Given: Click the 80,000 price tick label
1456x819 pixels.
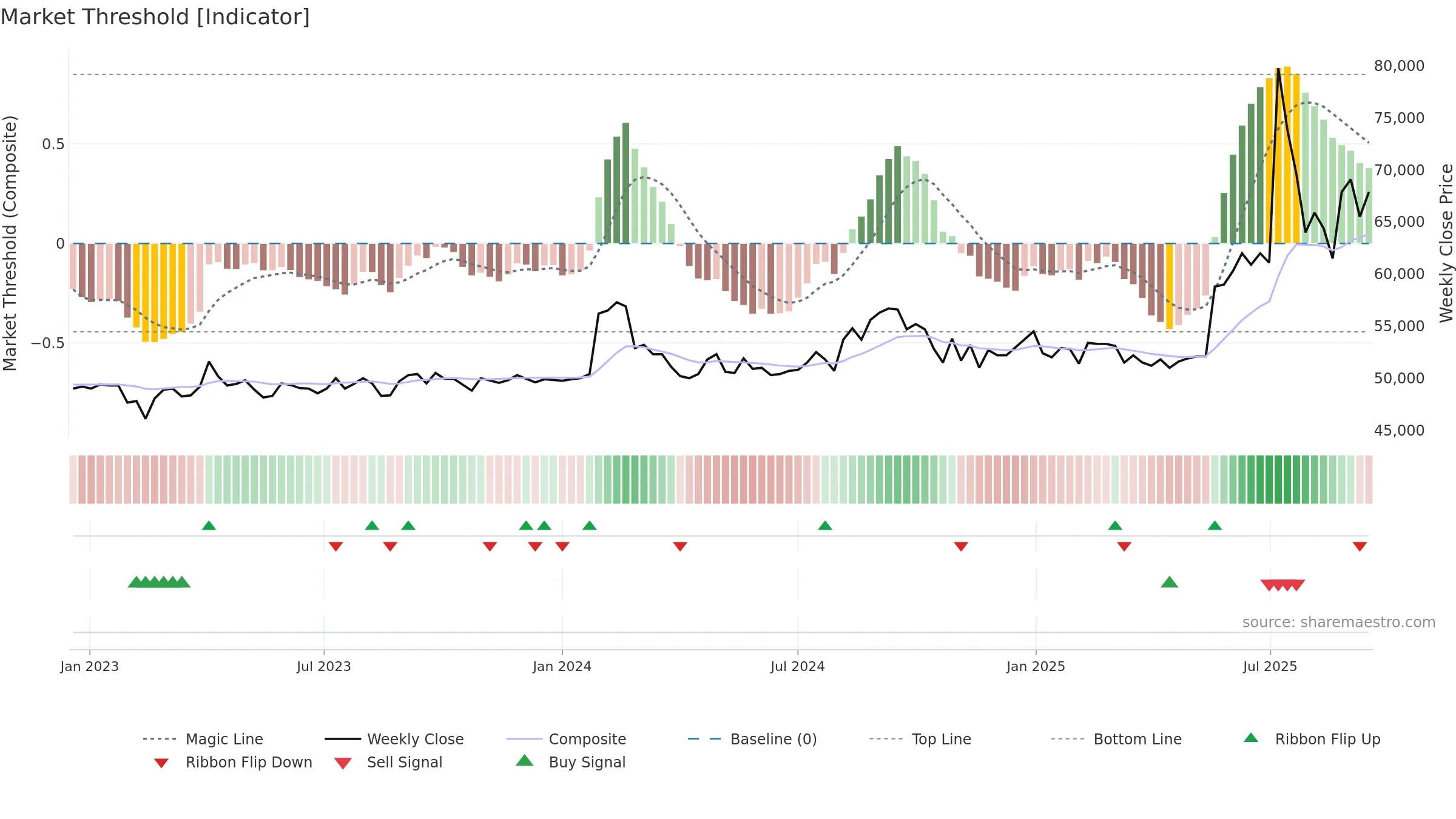Looking at the screenshot, I should point(1399,66).
